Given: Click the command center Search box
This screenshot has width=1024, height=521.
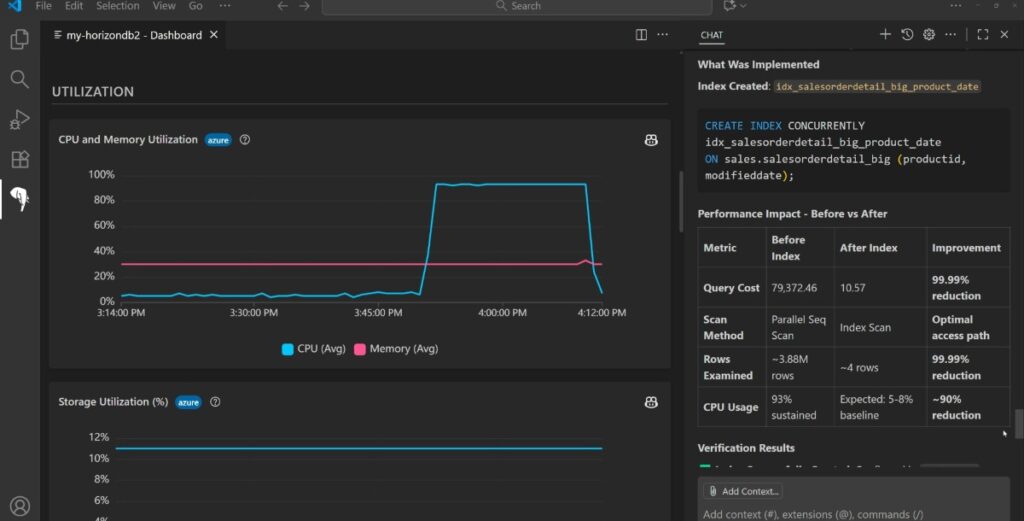Looking at the screenshot, I should 517,7.
